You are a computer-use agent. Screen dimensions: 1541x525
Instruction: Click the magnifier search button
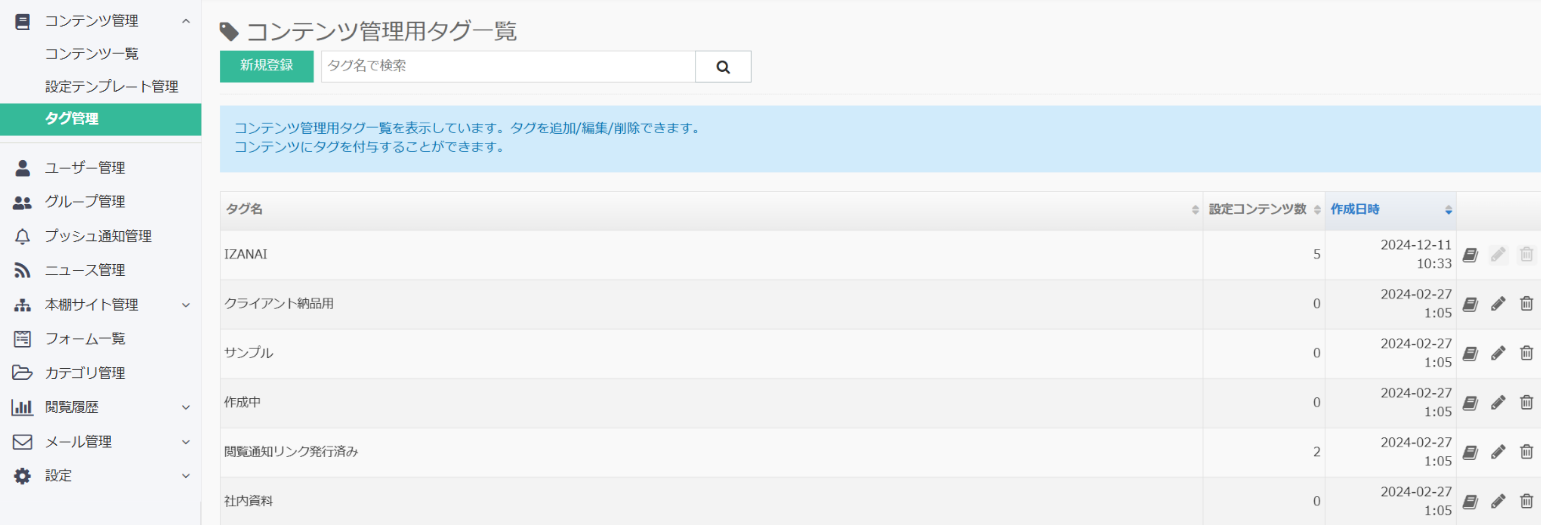pos(723,67)
